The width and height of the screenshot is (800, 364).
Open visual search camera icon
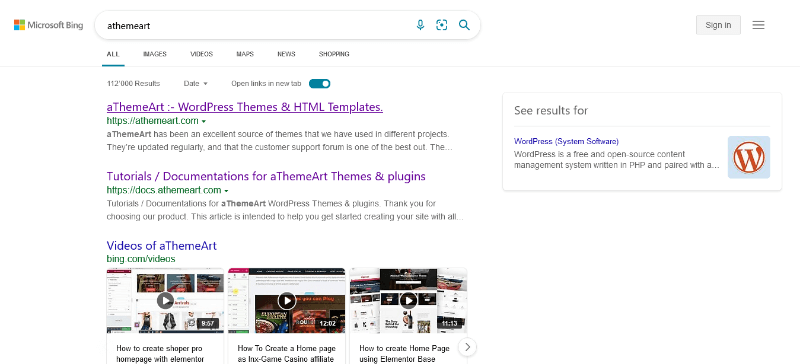[442, 25]
